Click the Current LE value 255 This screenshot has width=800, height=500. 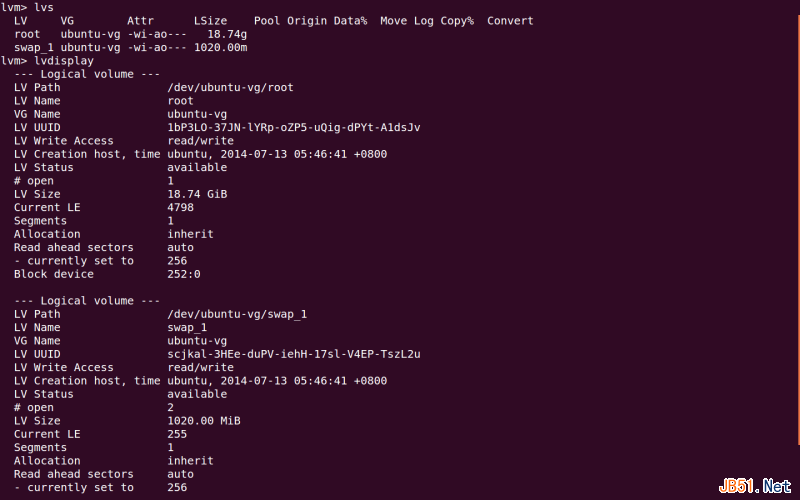[177, 434]
